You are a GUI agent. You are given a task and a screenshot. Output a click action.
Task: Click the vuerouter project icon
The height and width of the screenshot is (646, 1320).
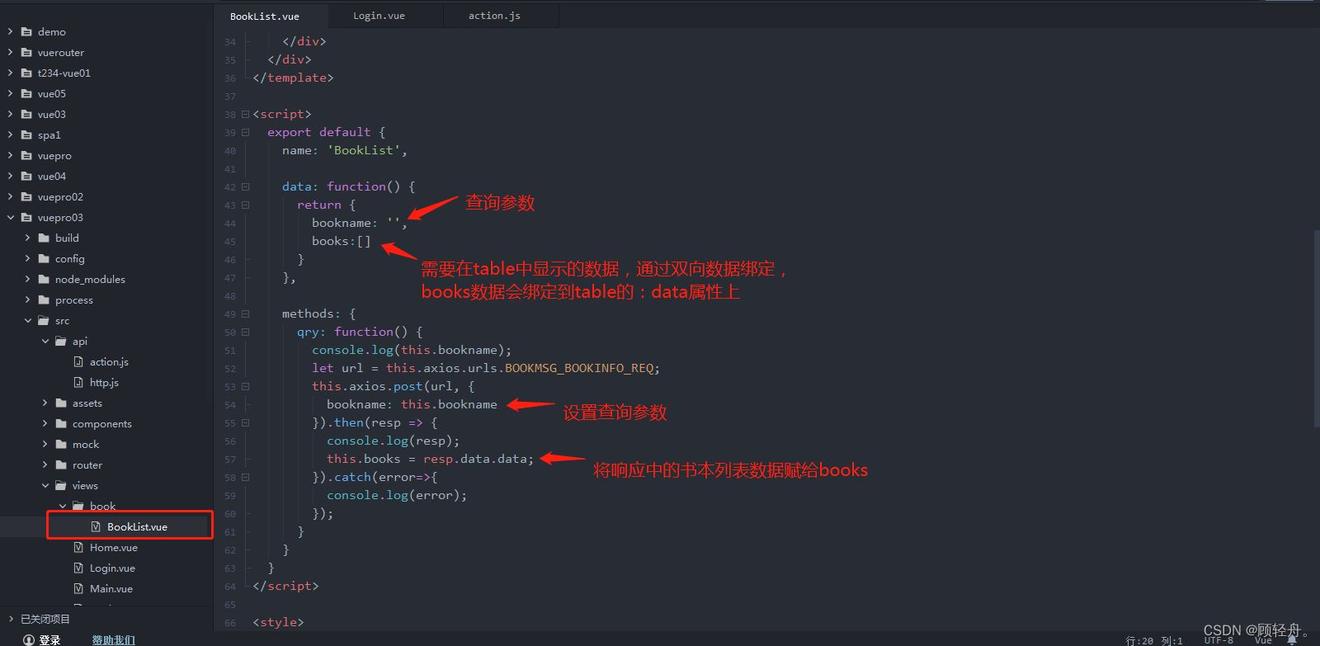27,53
